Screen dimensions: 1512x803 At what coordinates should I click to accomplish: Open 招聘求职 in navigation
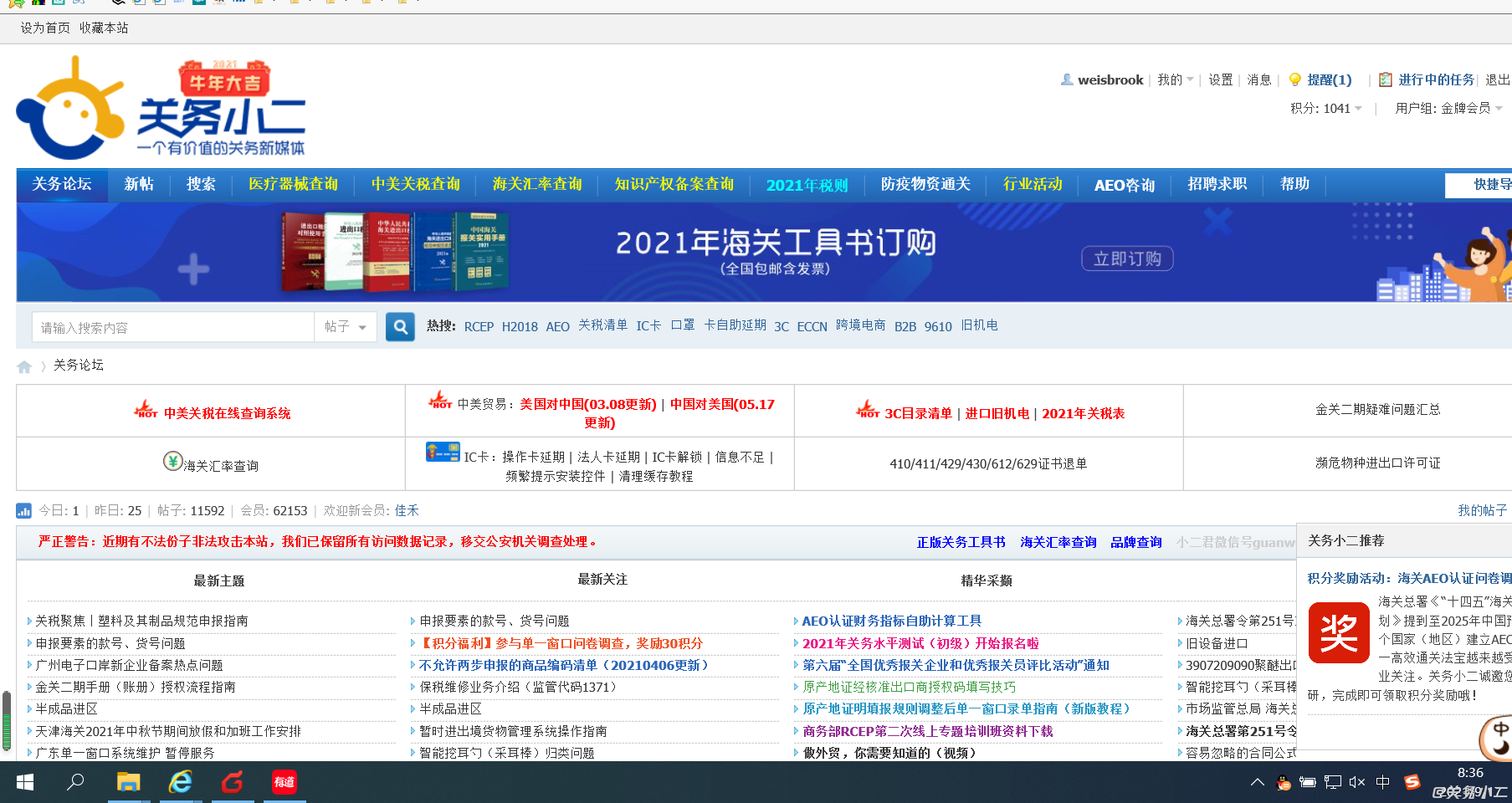pos(1217,184)
